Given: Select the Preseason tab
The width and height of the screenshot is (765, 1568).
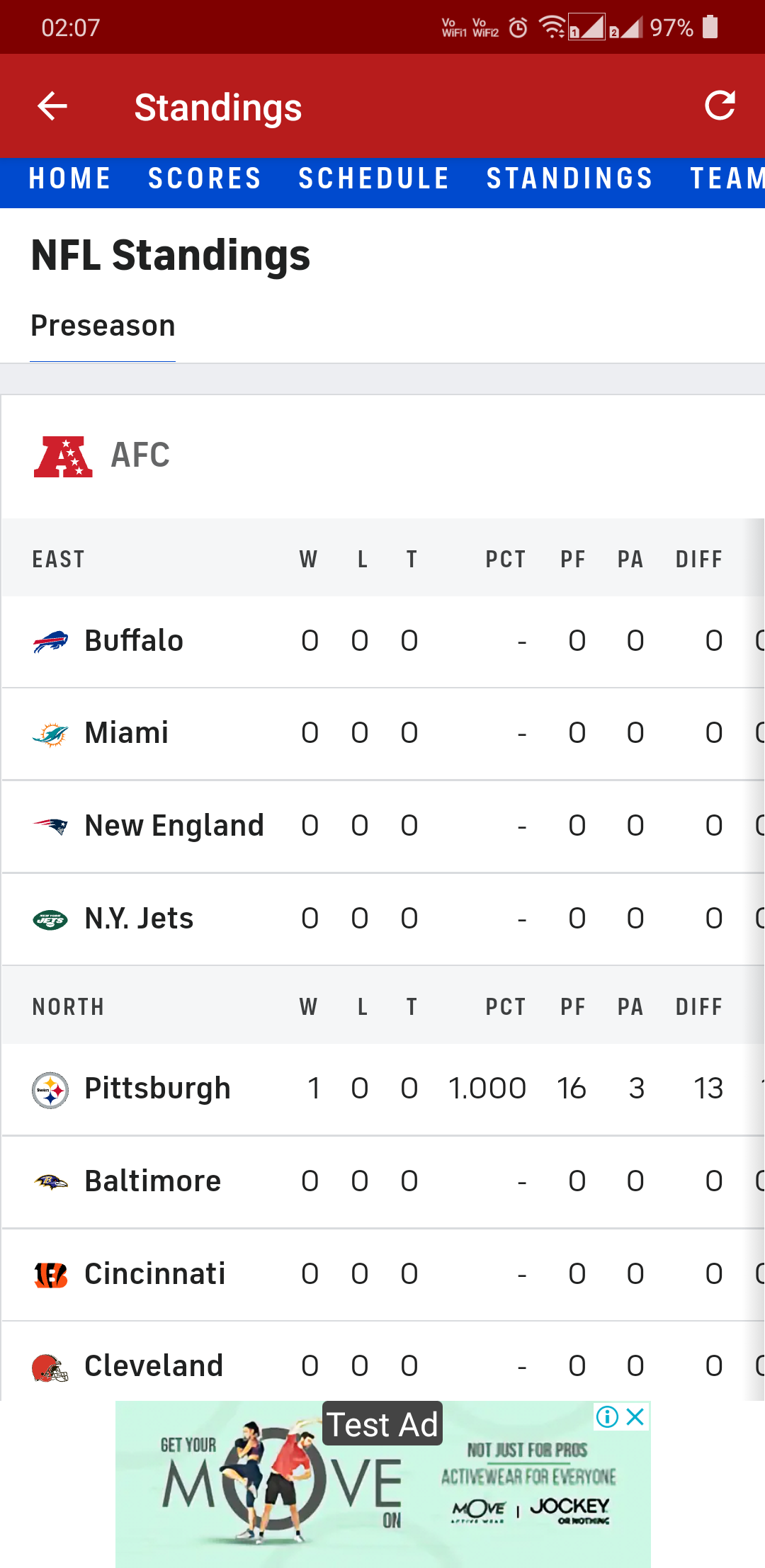Looking at the screenshot, I should (103, 326).
